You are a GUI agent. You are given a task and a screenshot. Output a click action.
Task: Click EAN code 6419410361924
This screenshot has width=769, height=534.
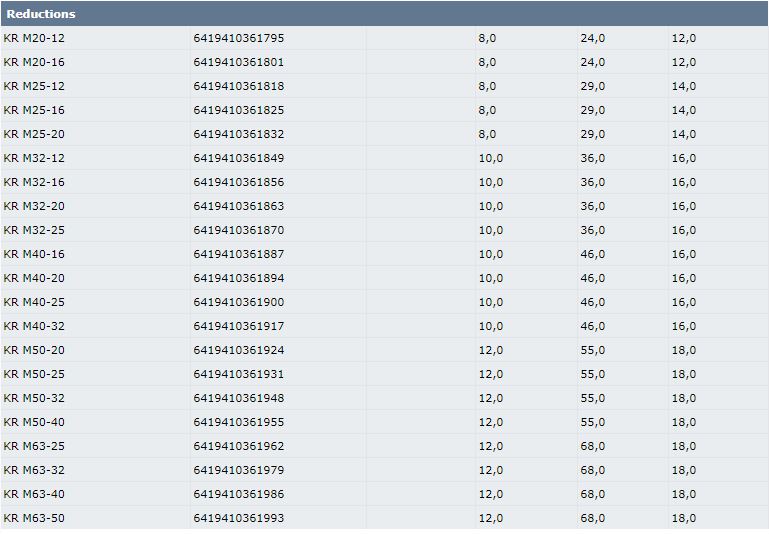[239, 351]
